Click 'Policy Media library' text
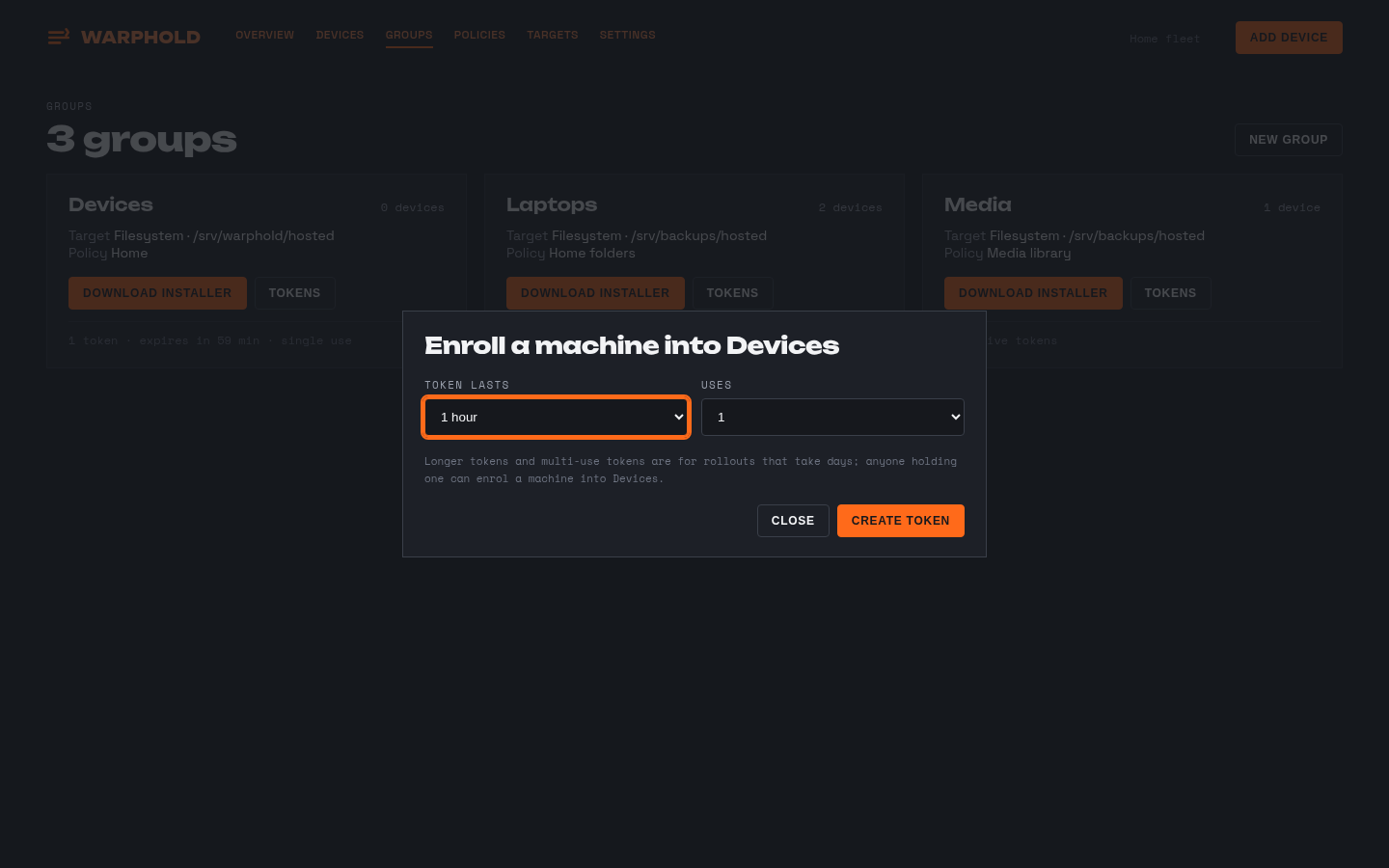This screenshot has height=868, width=1389. point(1008,253)
